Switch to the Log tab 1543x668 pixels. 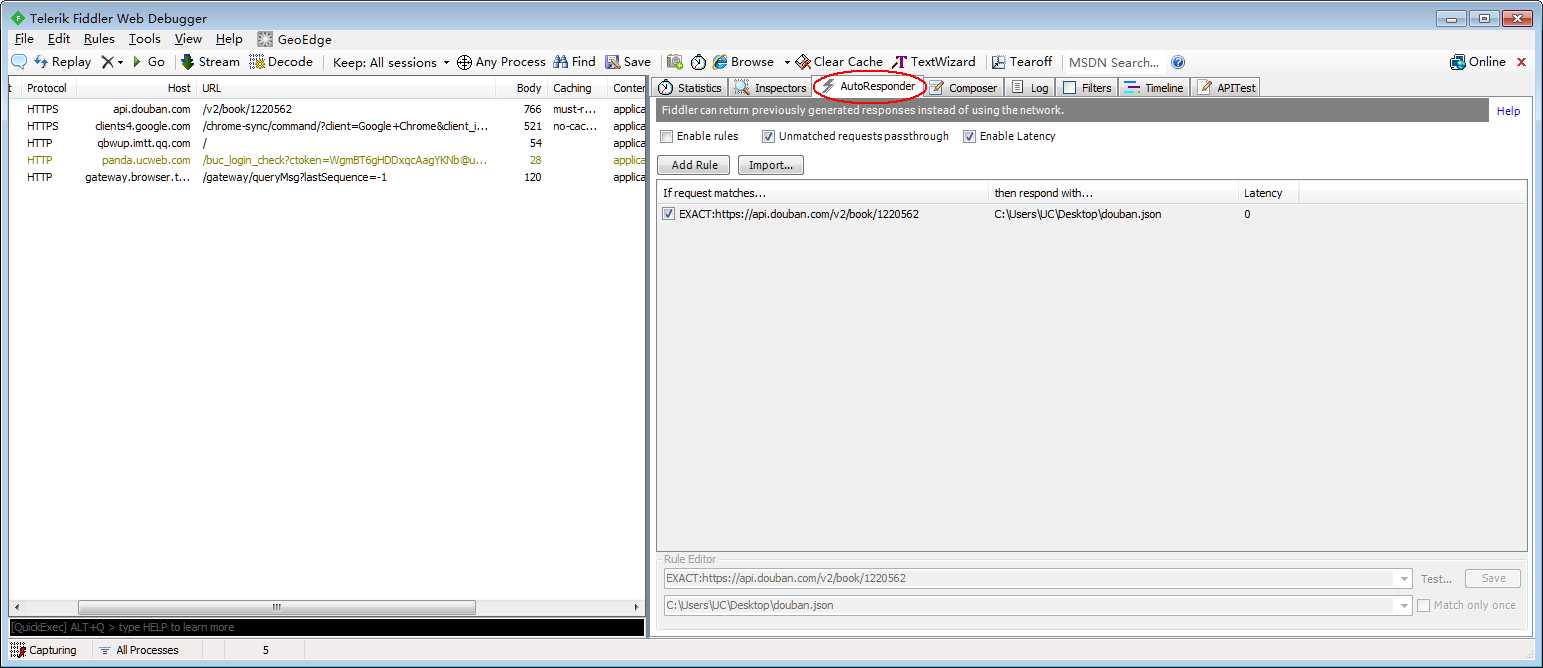pyautogui.click(x=1029, y=88)
